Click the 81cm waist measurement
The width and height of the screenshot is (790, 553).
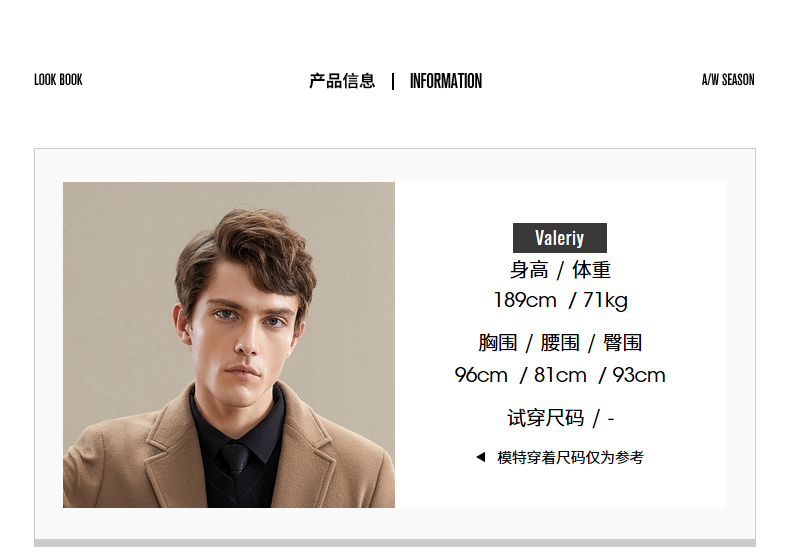click(560, 375)
